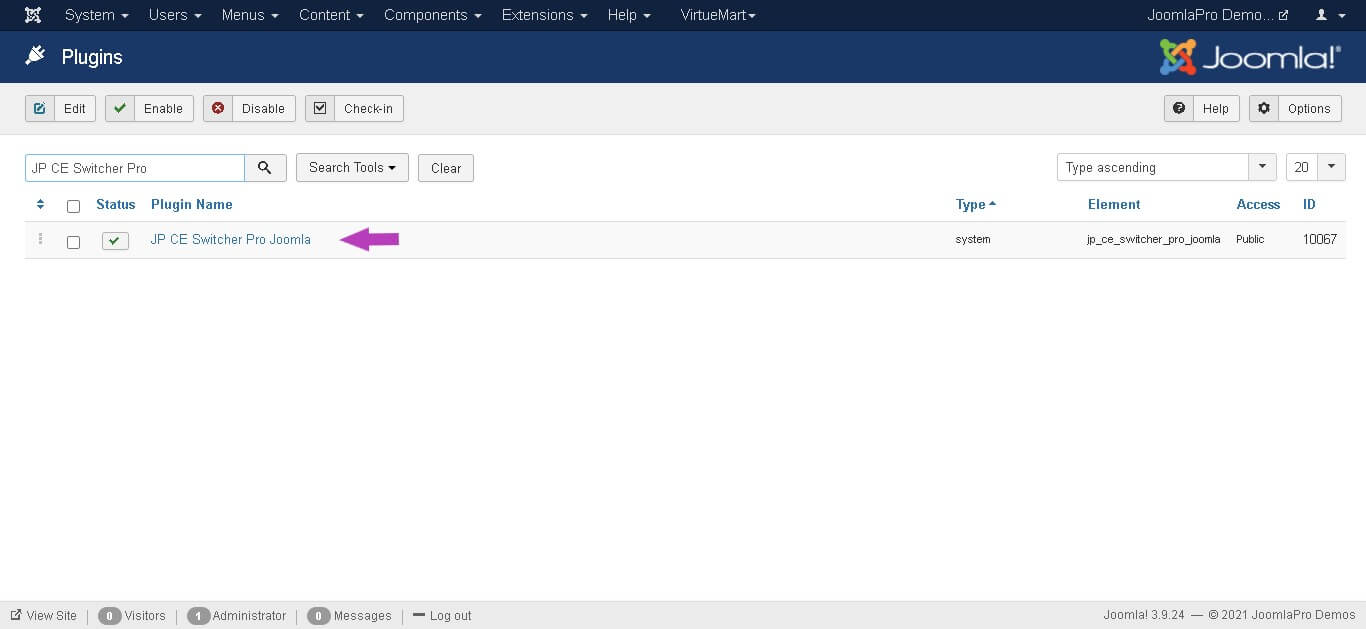The height and width of the screenshot is (629, 1366).
Task: Click the Enable toolbar button
Action: pyautogui.click(x=149, y=108)
